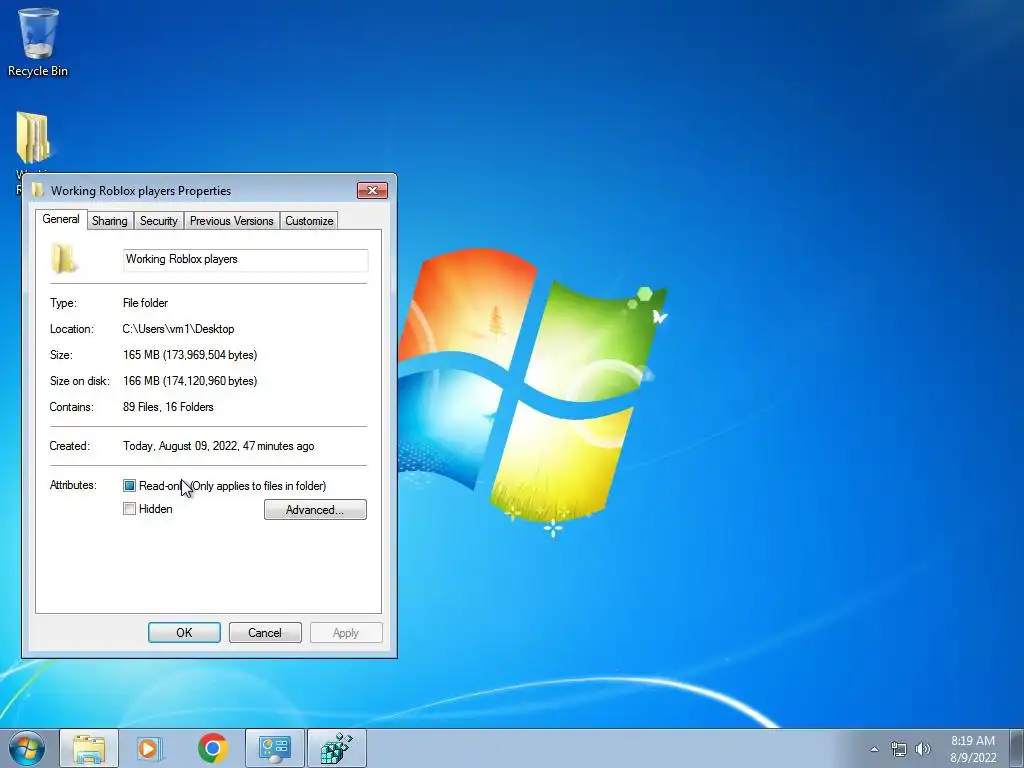
Task: Click the greyed-out Apply button
Action: [346, 633]
